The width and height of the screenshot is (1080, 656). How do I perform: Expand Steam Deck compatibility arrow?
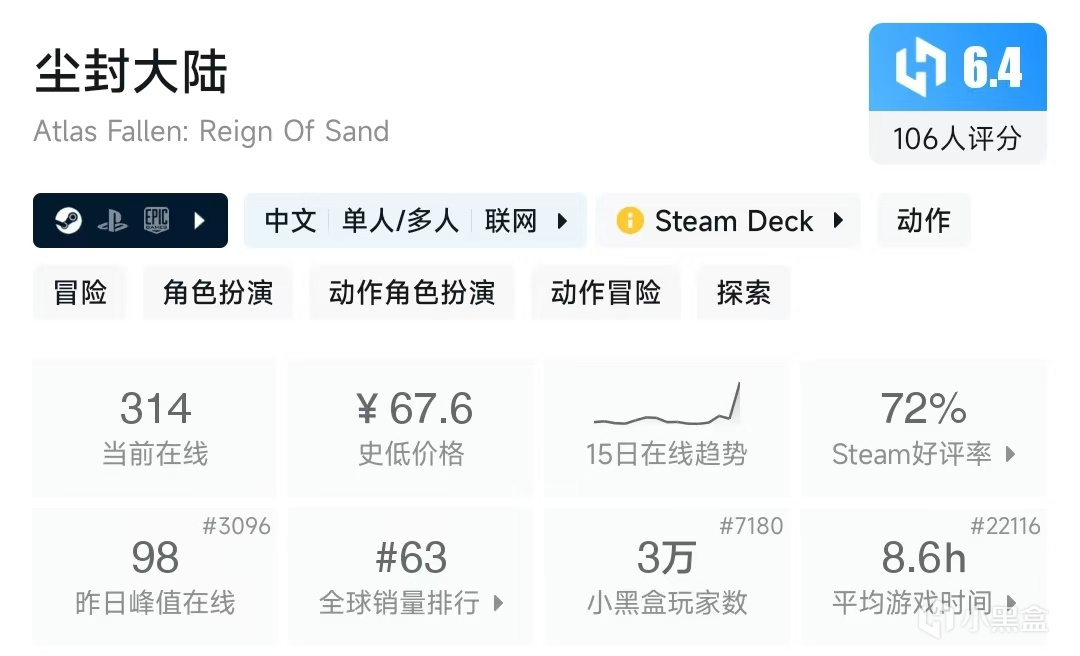838,221
